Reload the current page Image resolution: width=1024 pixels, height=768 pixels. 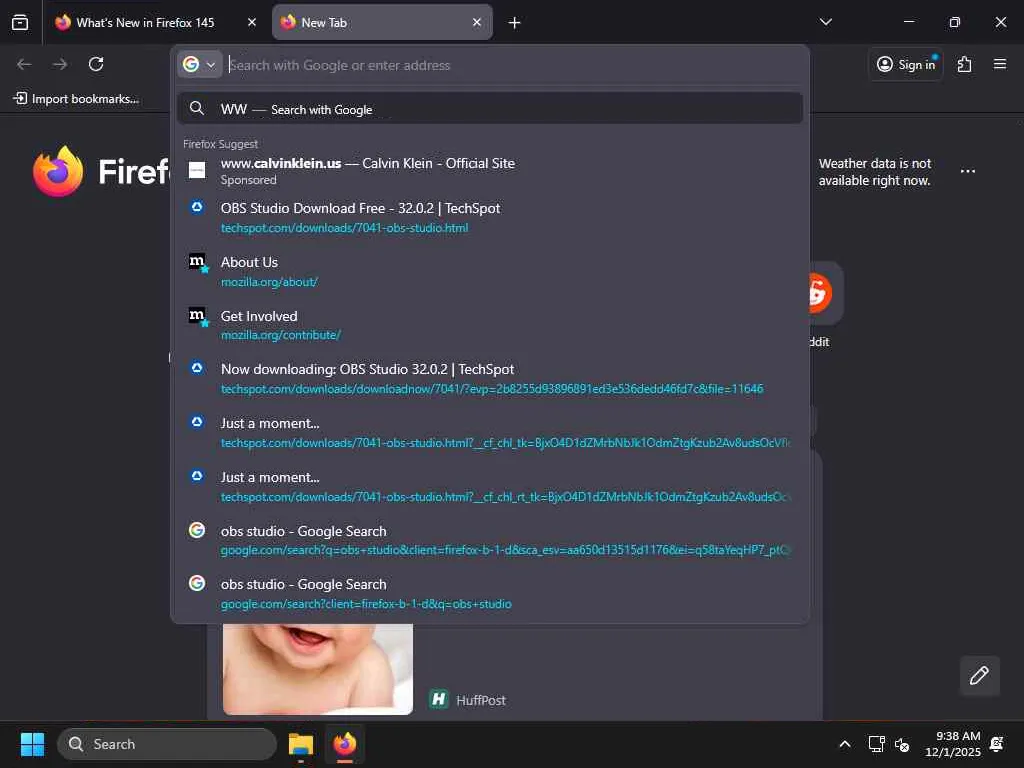pos(96,64)
